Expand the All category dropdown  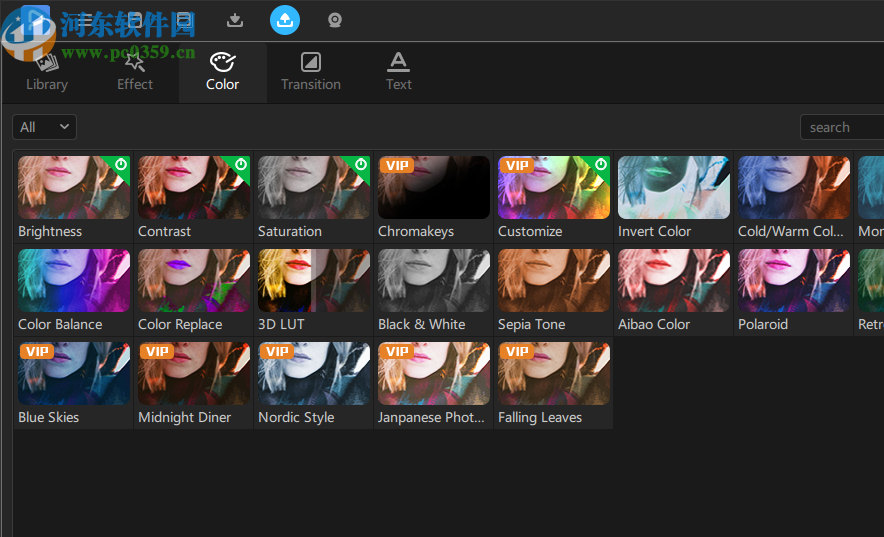pos(44,127)
